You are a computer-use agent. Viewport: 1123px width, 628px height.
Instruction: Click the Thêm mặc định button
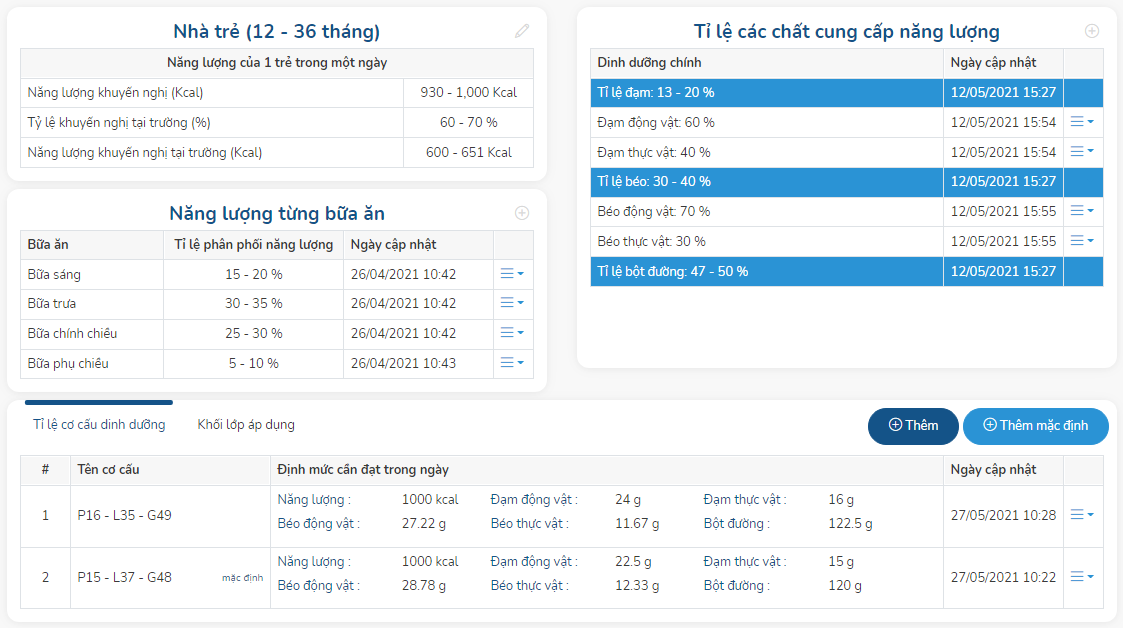[x=1035, y=426]
